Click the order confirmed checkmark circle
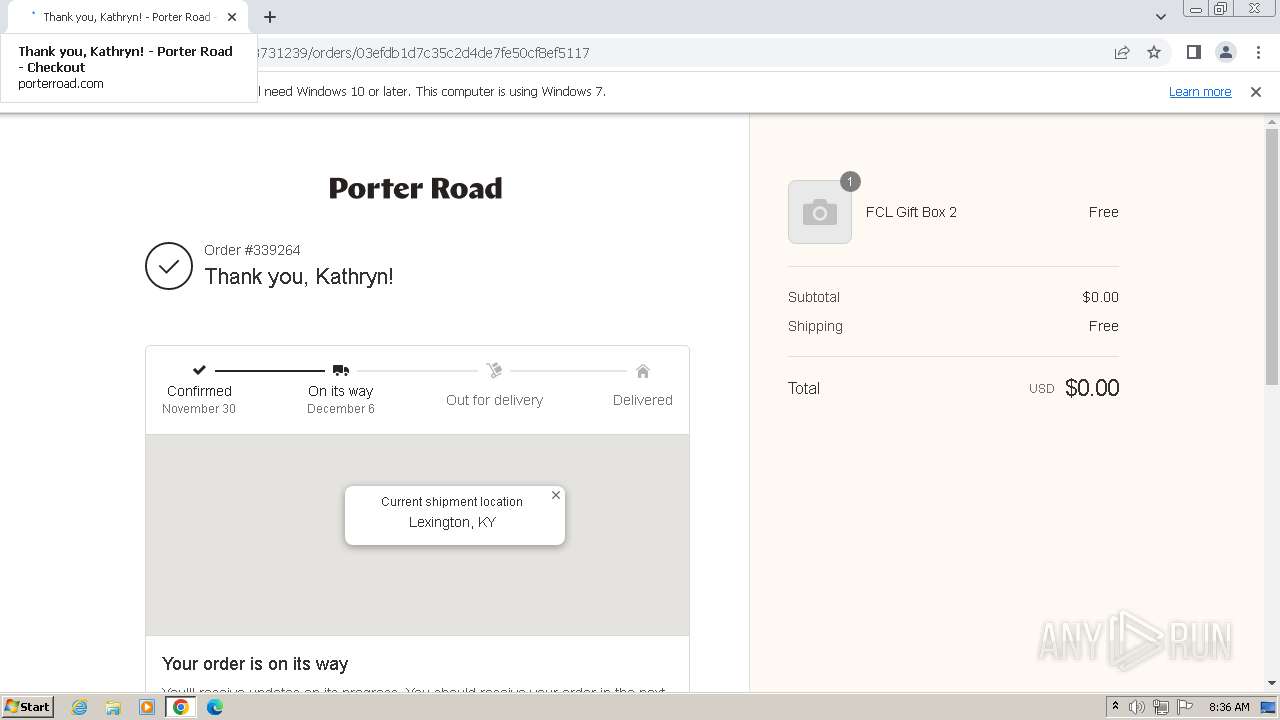The height and width of the screenshot is (720, 1280). point(169,266)
